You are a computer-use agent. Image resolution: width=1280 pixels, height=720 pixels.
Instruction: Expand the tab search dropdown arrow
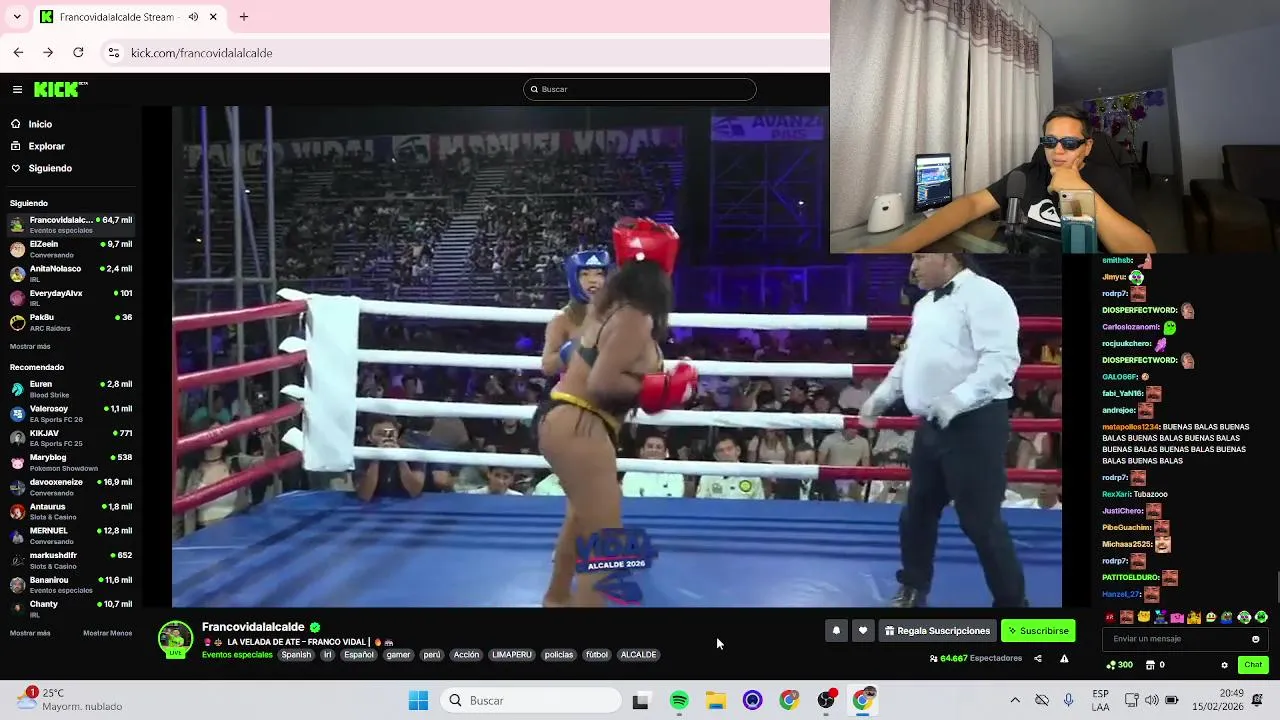click(x=17, y=17)
